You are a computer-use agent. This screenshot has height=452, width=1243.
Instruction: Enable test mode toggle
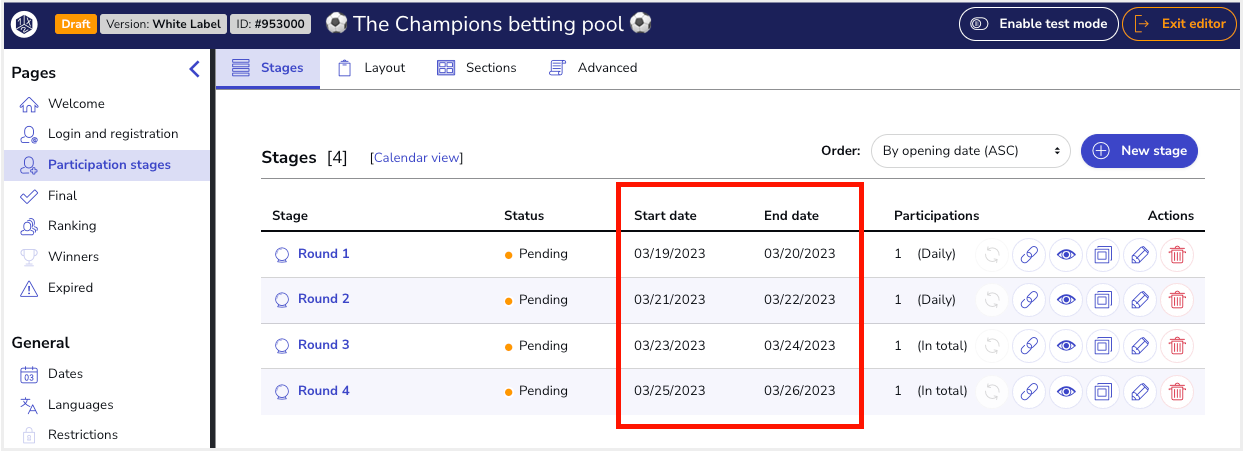click(x=1038, y=24)
